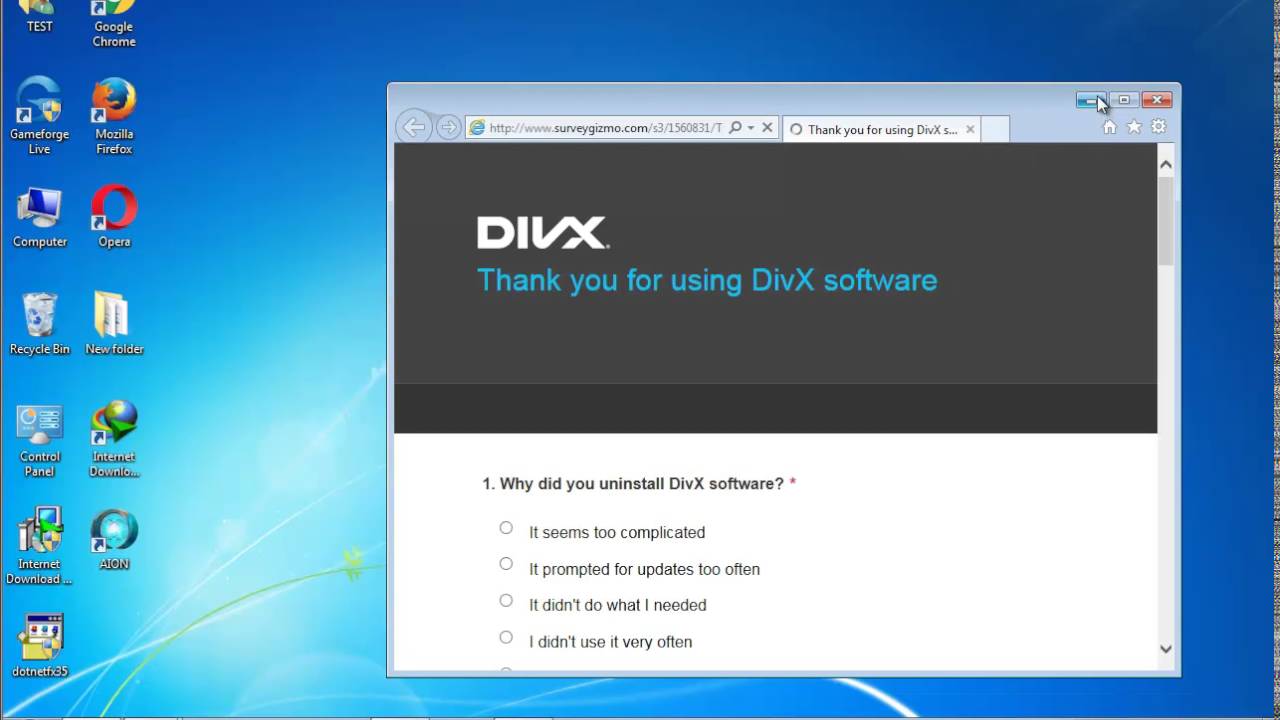Click the 'Why did you uninstall DivX software?' question

click(639, 484)
